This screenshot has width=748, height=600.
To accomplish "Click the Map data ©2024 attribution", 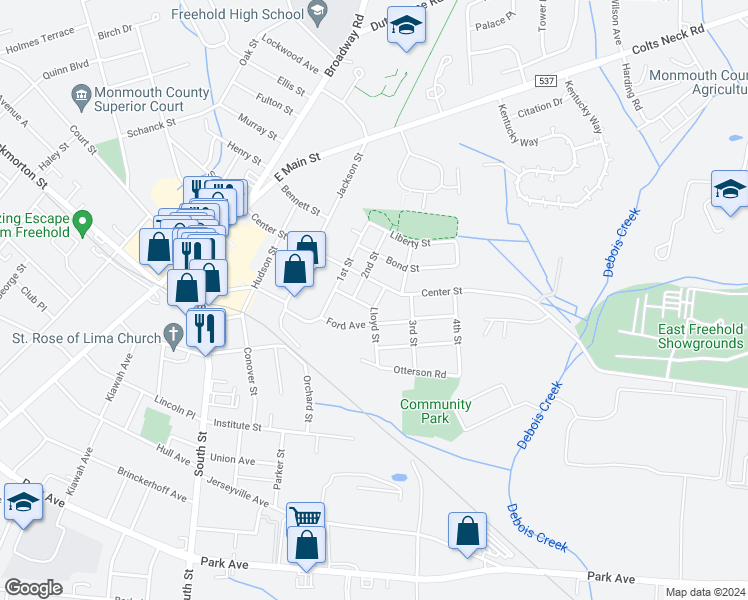I will (706, 592).
